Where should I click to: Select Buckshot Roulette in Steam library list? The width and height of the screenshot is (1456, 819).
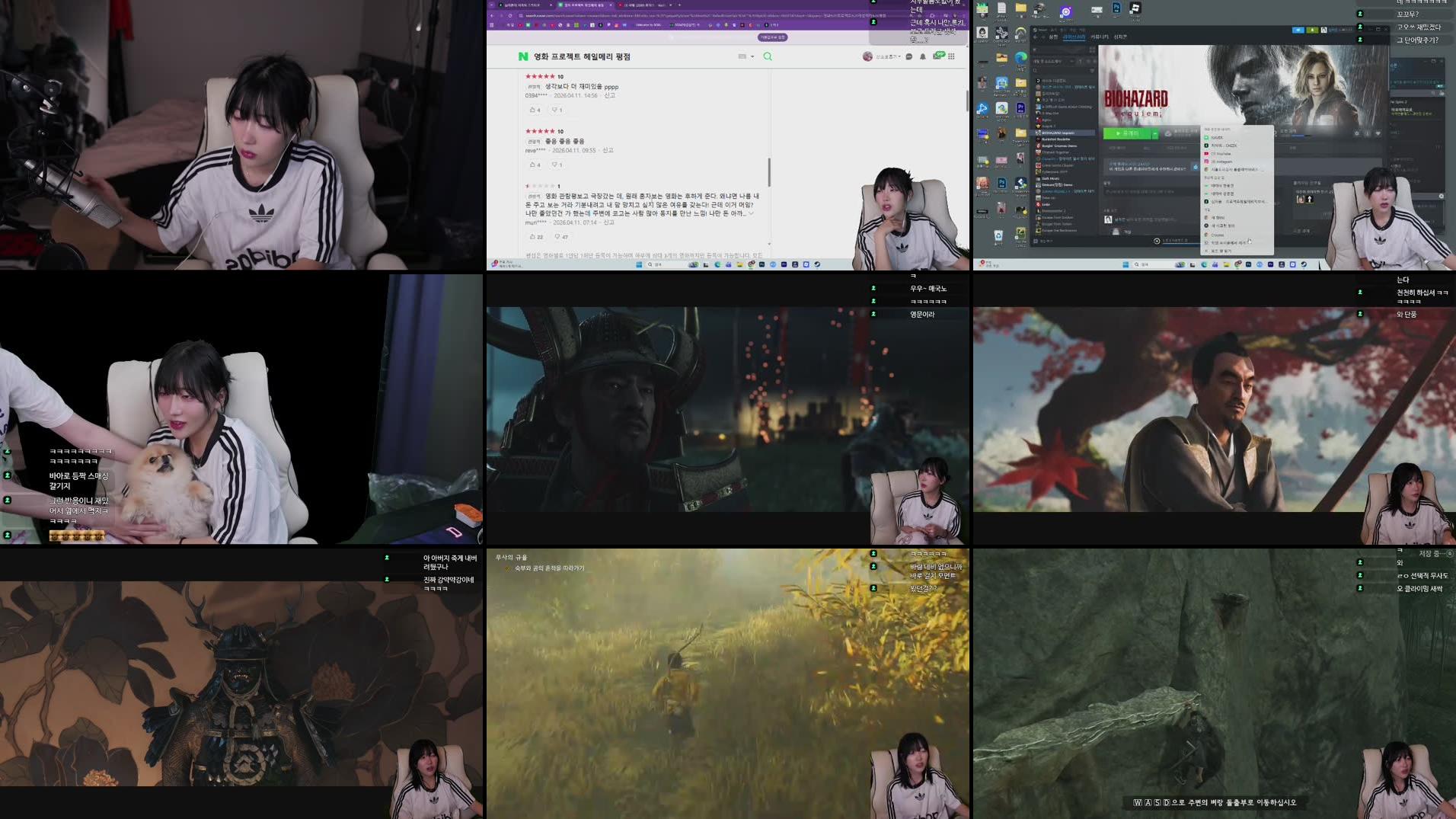(1056, 139)
